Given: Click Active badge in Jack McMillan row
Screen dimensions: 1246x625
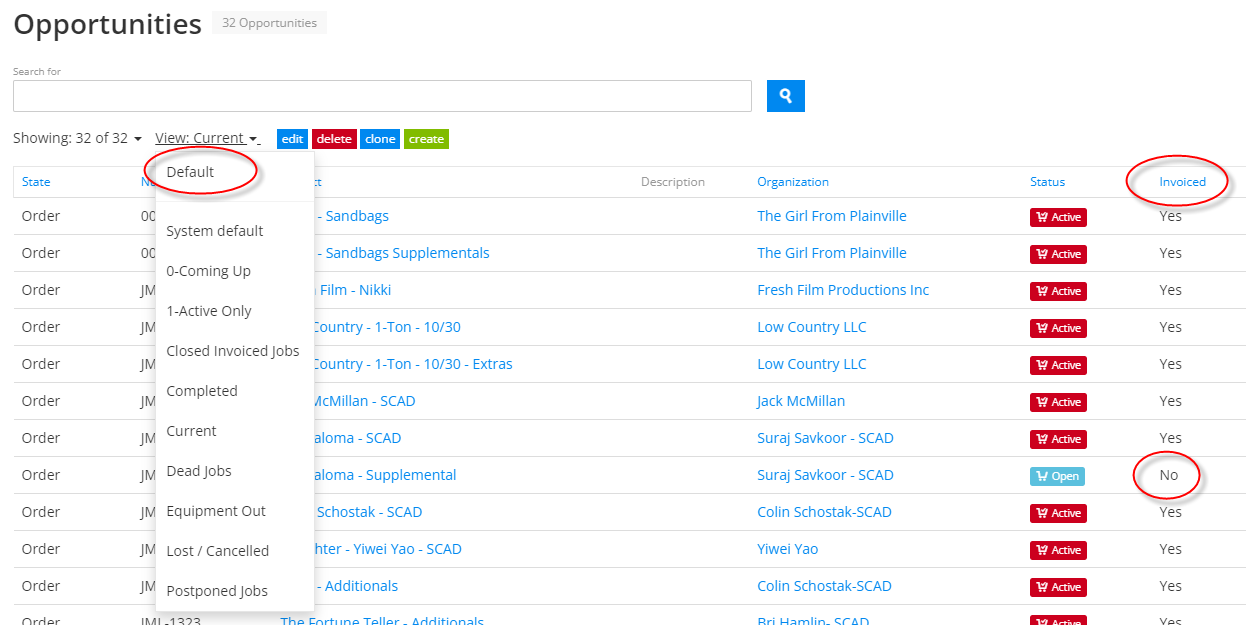Looking at the screenshot, I should click(1058, 402).
